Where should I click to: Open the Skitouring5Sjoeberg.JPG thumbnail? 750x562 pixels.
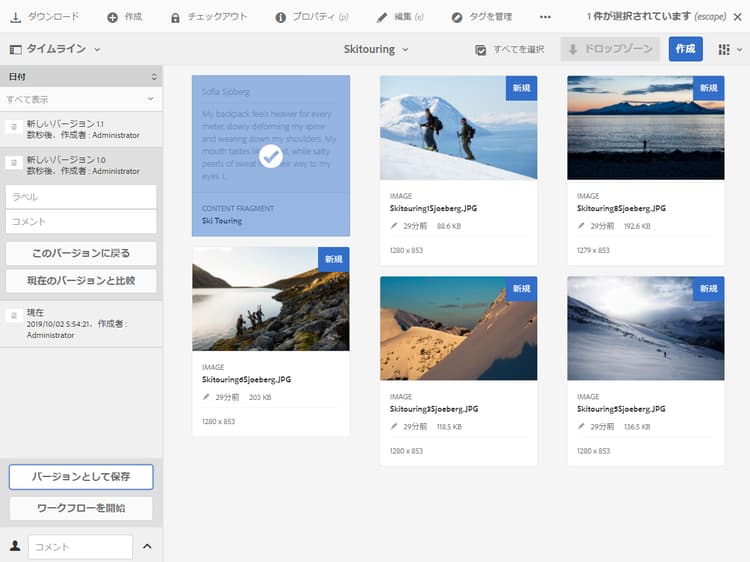pos(646,328)
